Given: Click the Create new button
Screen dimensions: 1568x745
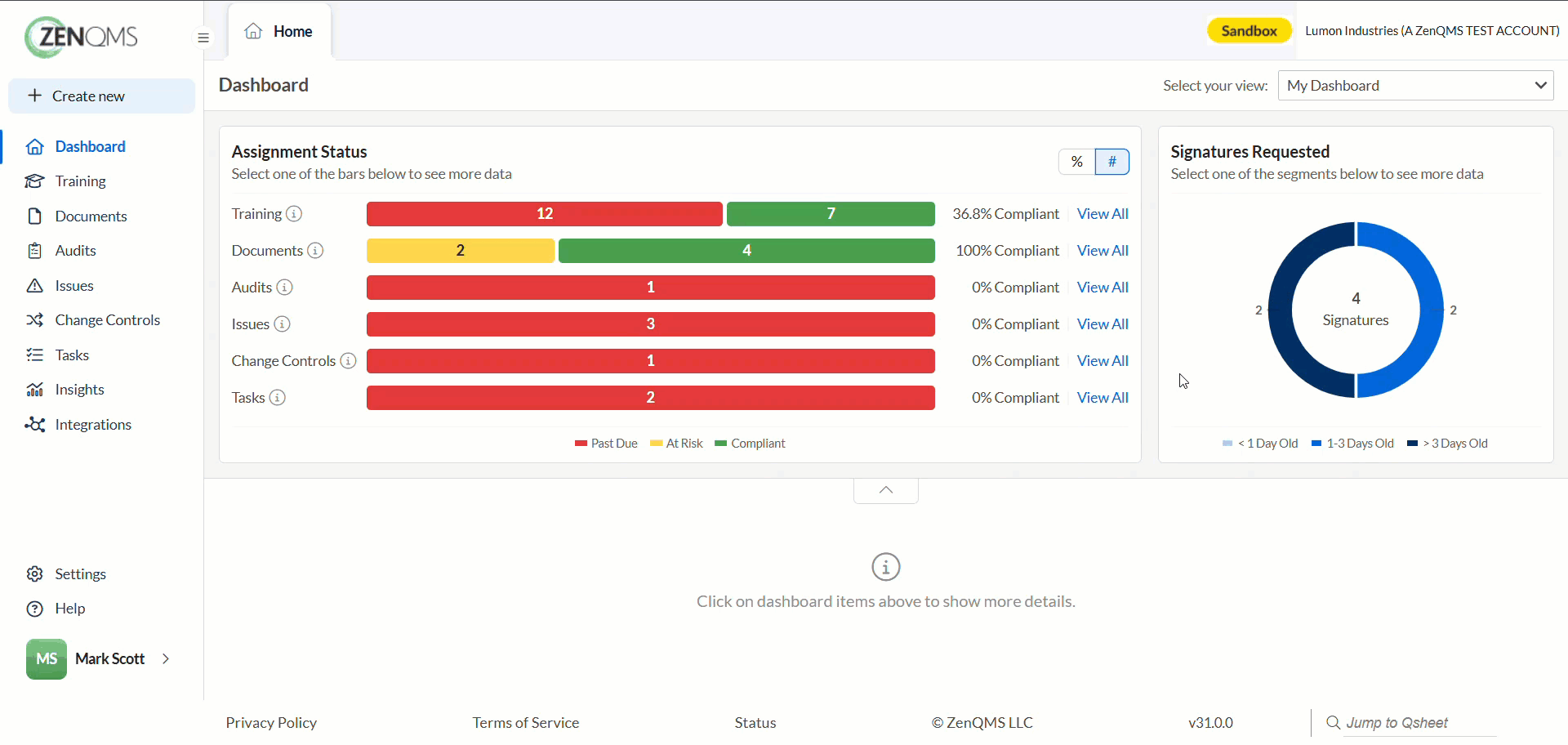Looking at the screenshot, I should [x=102, y=96].
